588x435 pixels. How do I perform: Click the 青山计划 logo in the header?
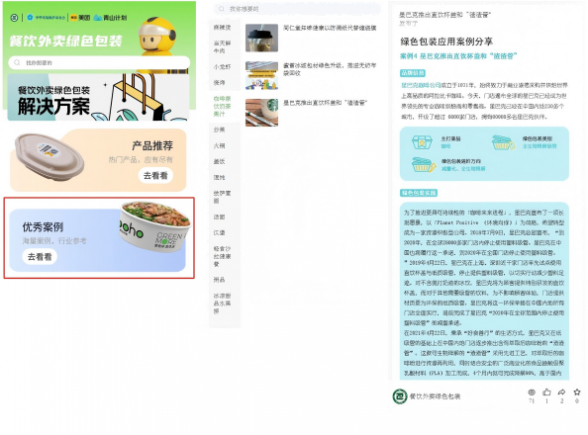point(110,18)
